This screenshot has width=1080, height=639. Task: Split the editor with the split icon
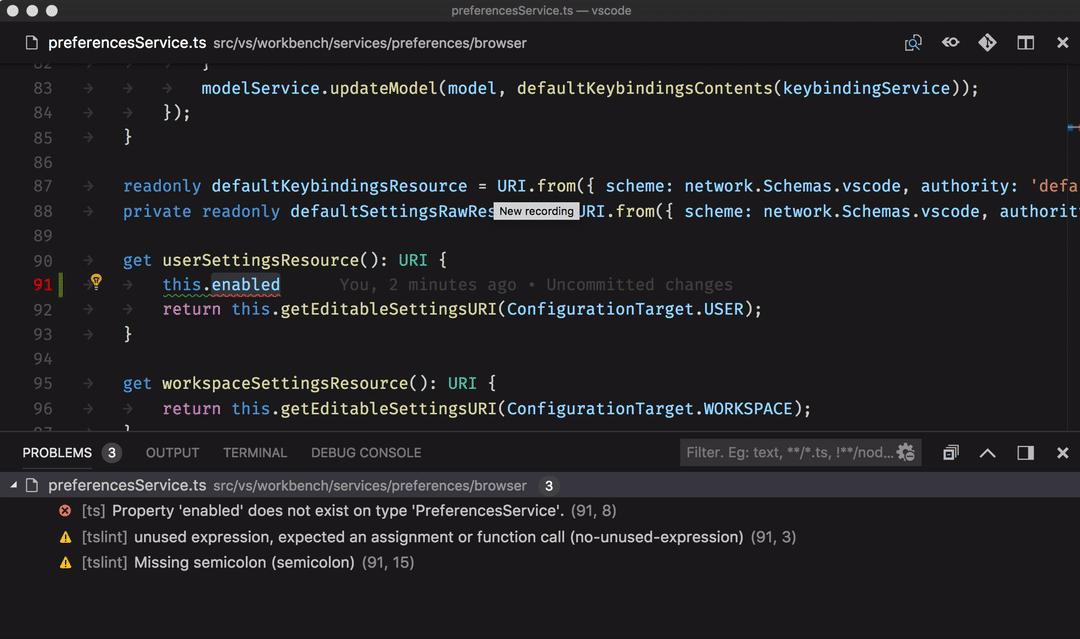point(1024,43)
